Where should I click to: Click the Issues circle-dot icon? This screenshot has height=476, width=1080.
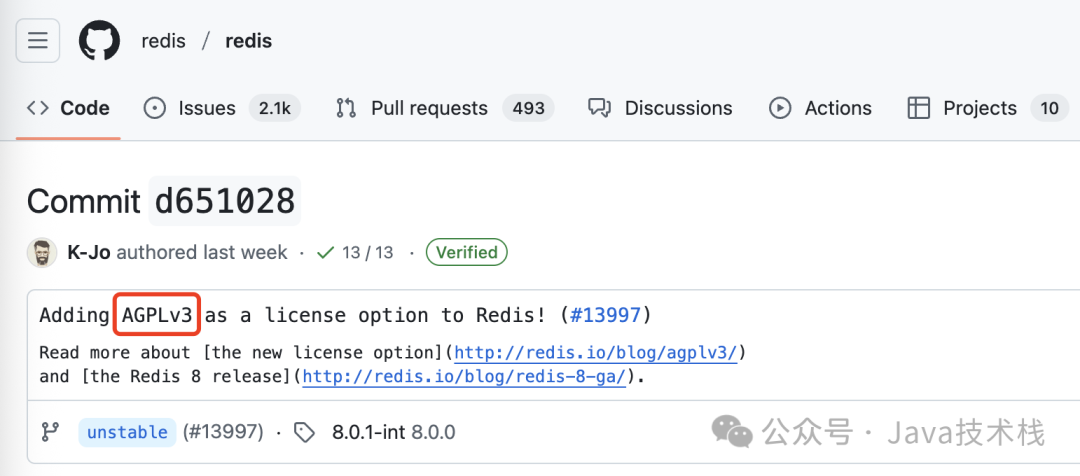[155, 108]
